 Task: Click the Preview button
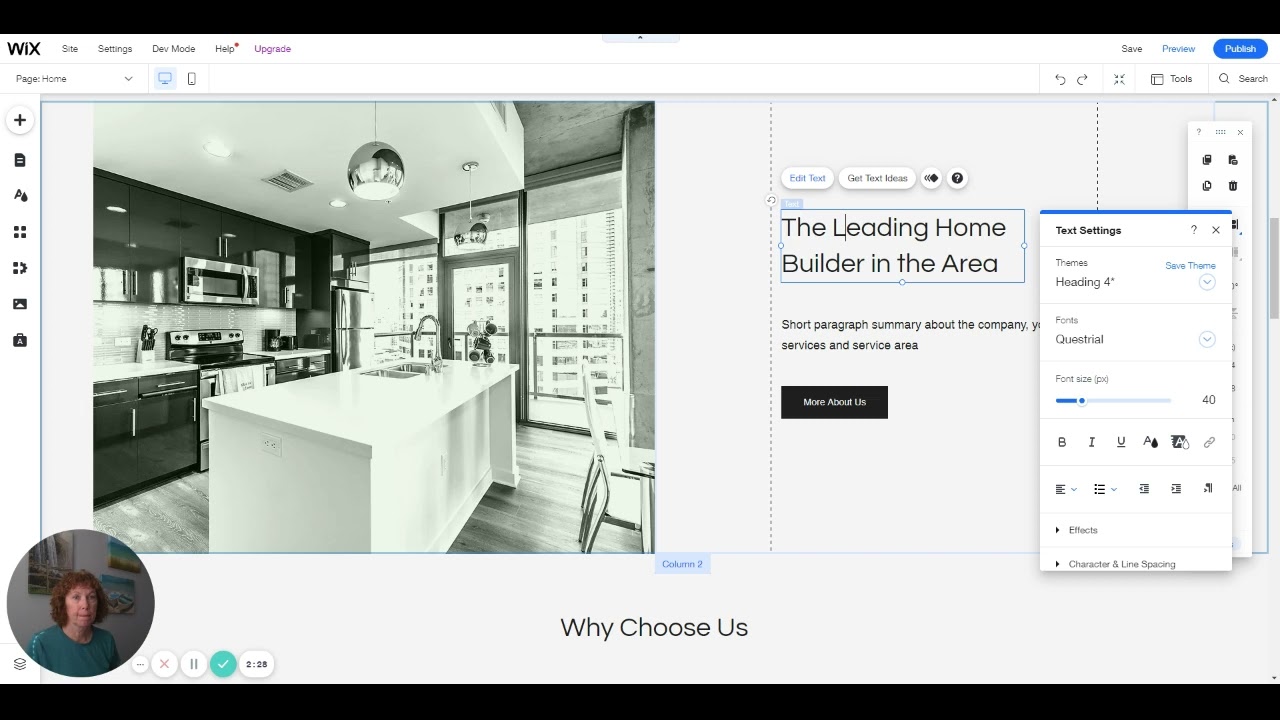(1178, 48)
